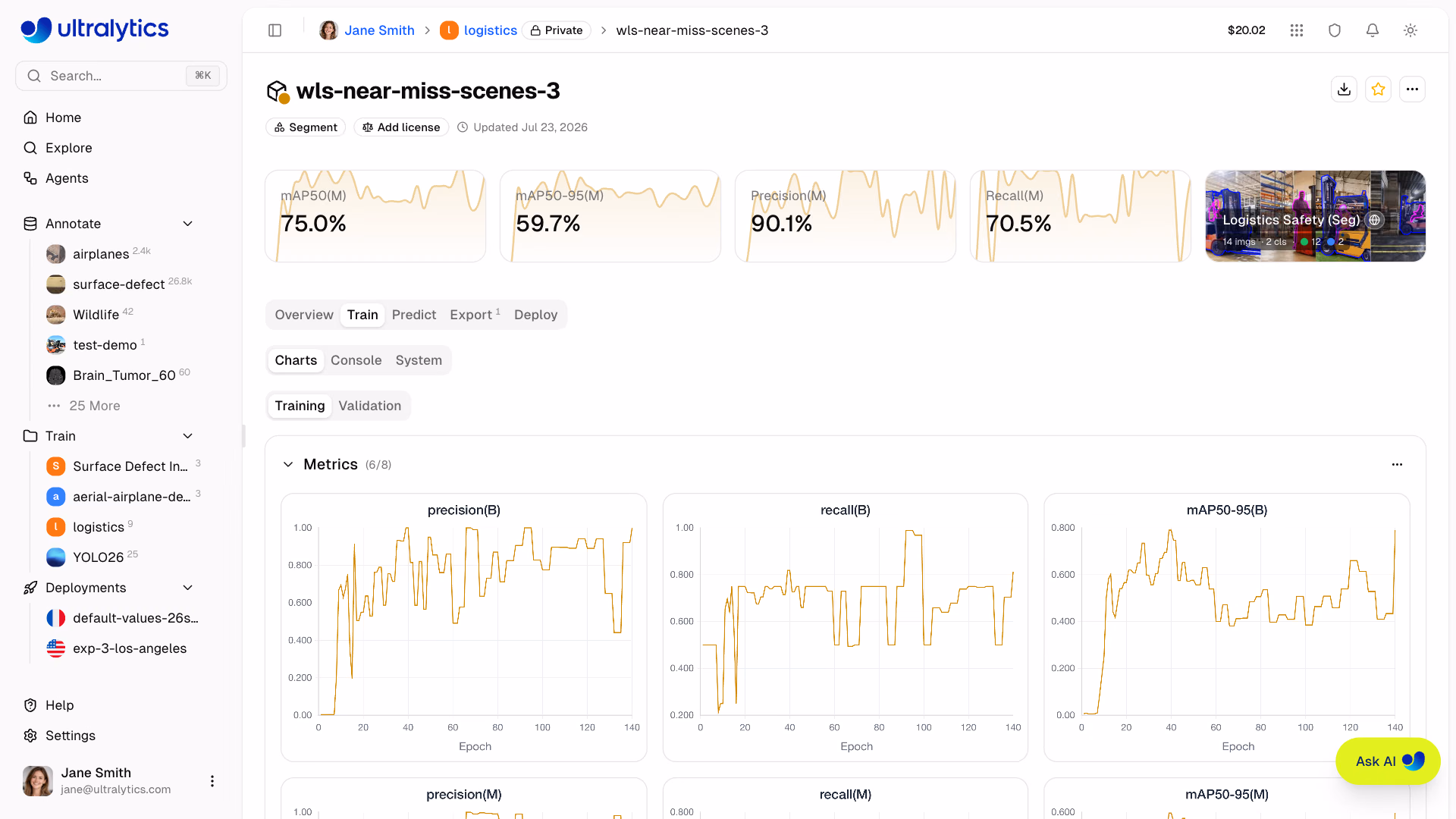
Task: Click the Segment task badge
Action: tap(306, 127)
